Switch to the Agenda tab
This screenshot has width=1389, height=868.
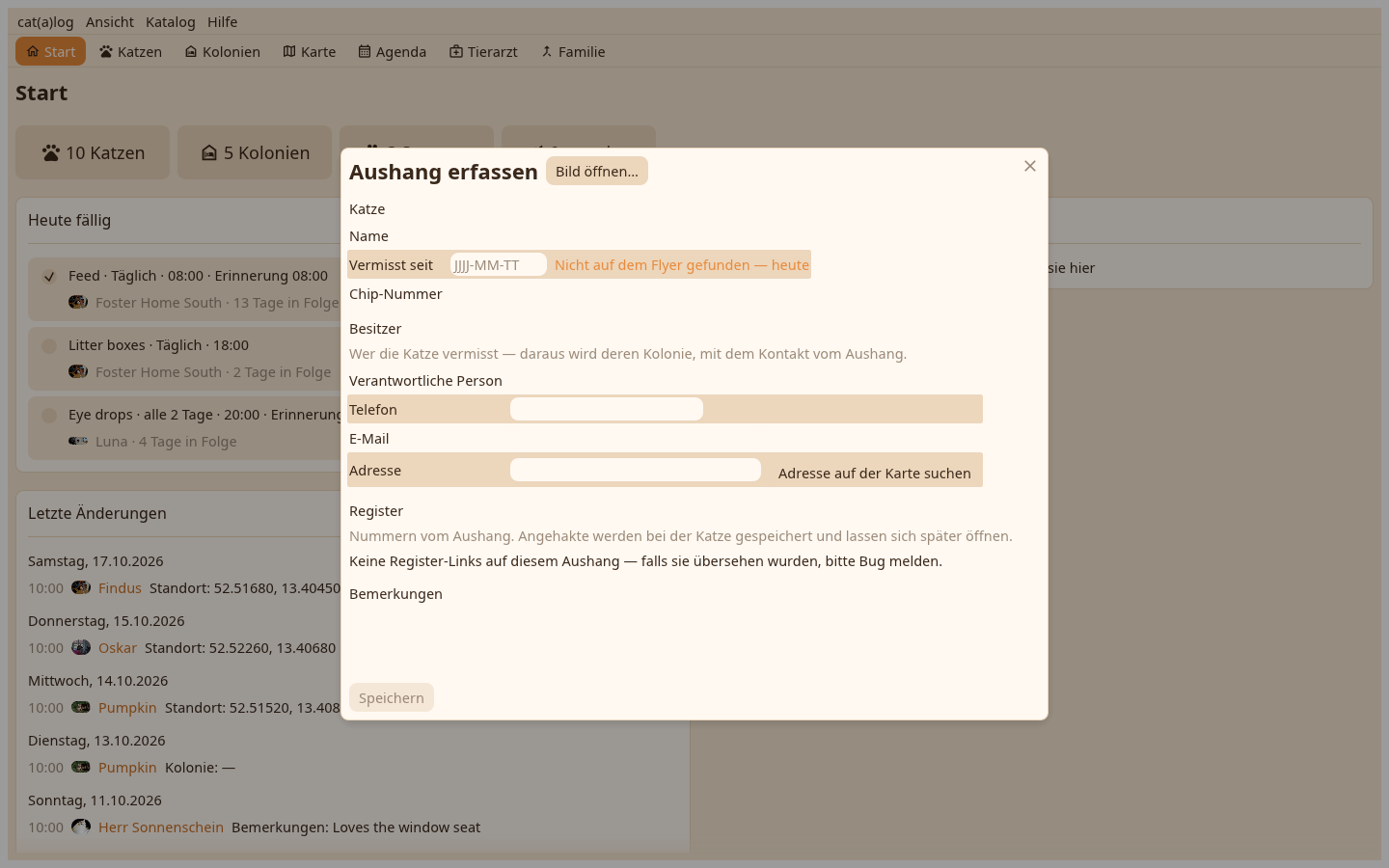(393, 52)
